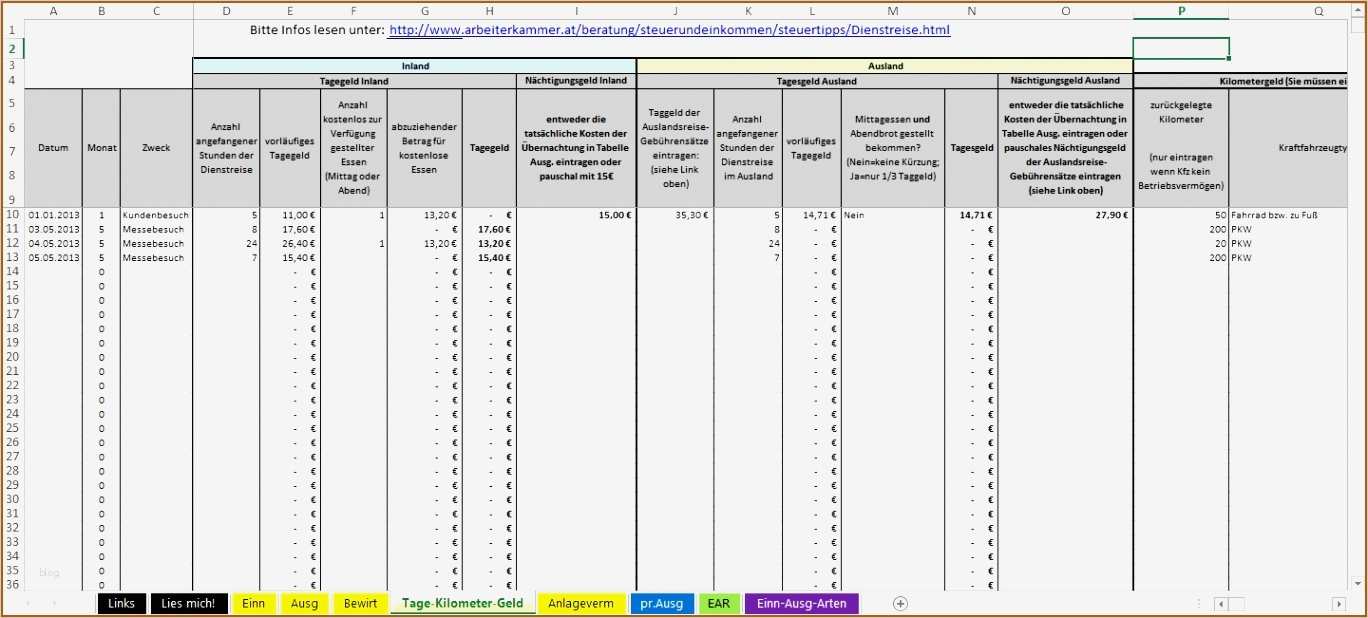Select the Bewirt sheet tab

[x=360, y=603]
